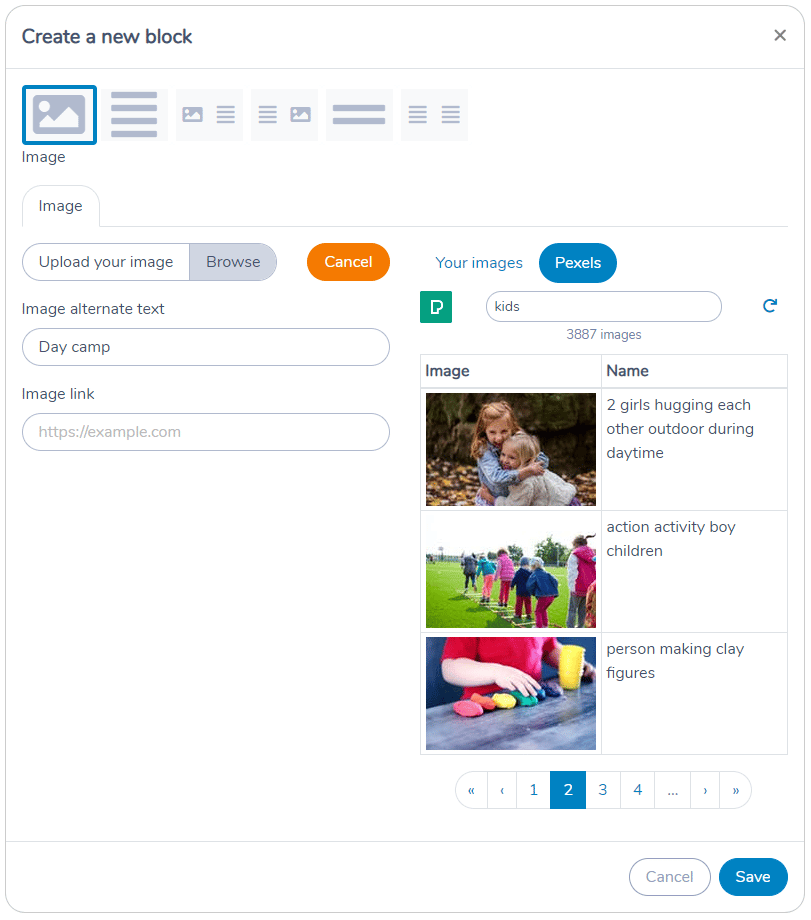Click the Image column header
This screenshot has width=811, height=920.
coord(511,371)
